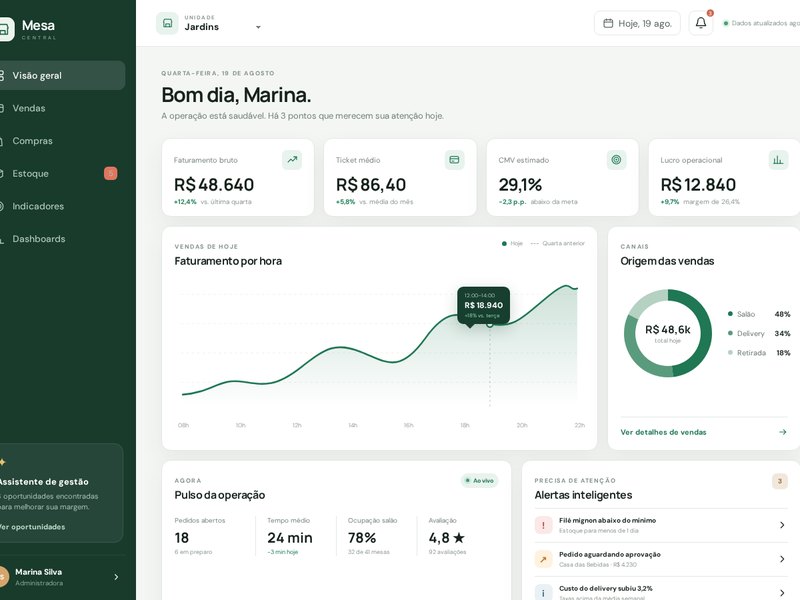The width and height of the screenshot is (800, 600).
Task: Click the Estoque badge showing 5
Action: 111,173
